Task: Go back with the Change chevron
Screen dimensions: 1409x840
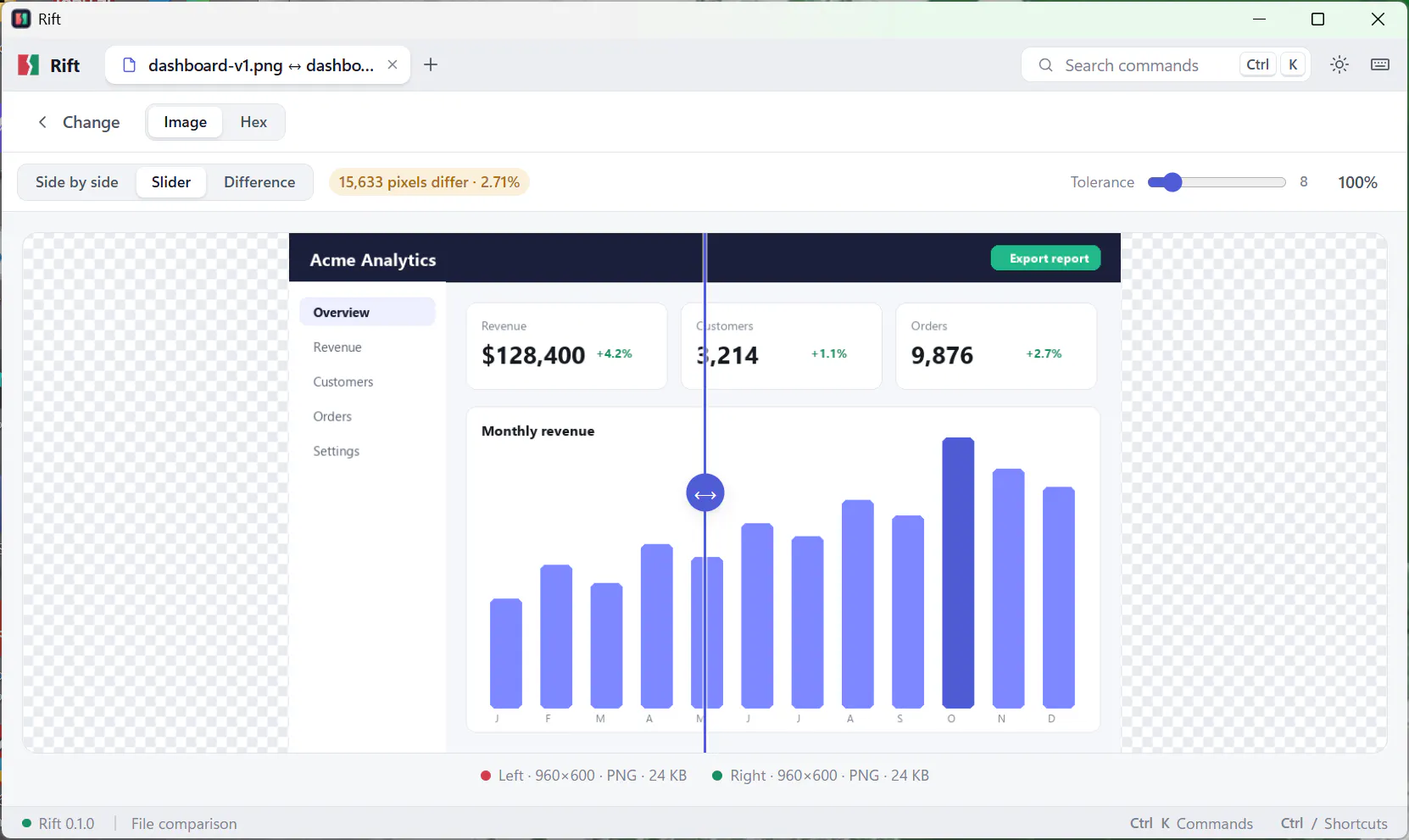Action: 42,122
